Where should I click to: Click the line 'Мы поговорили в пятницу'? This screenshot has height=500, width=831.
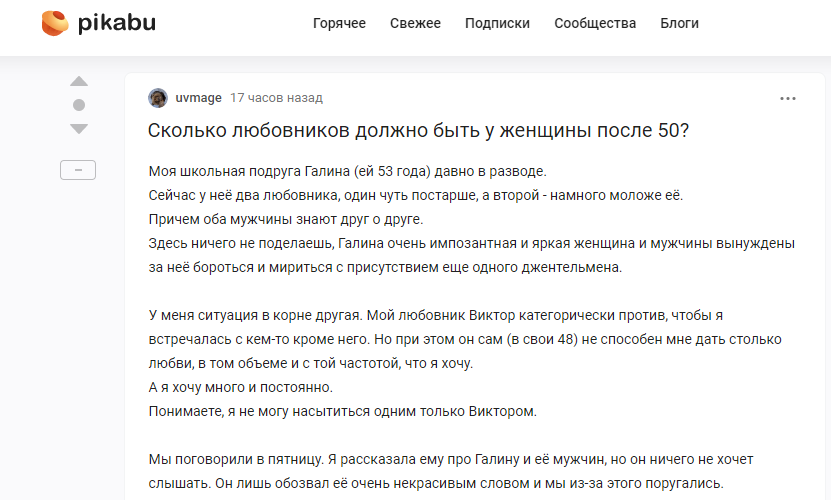click(x=450, y=459)
